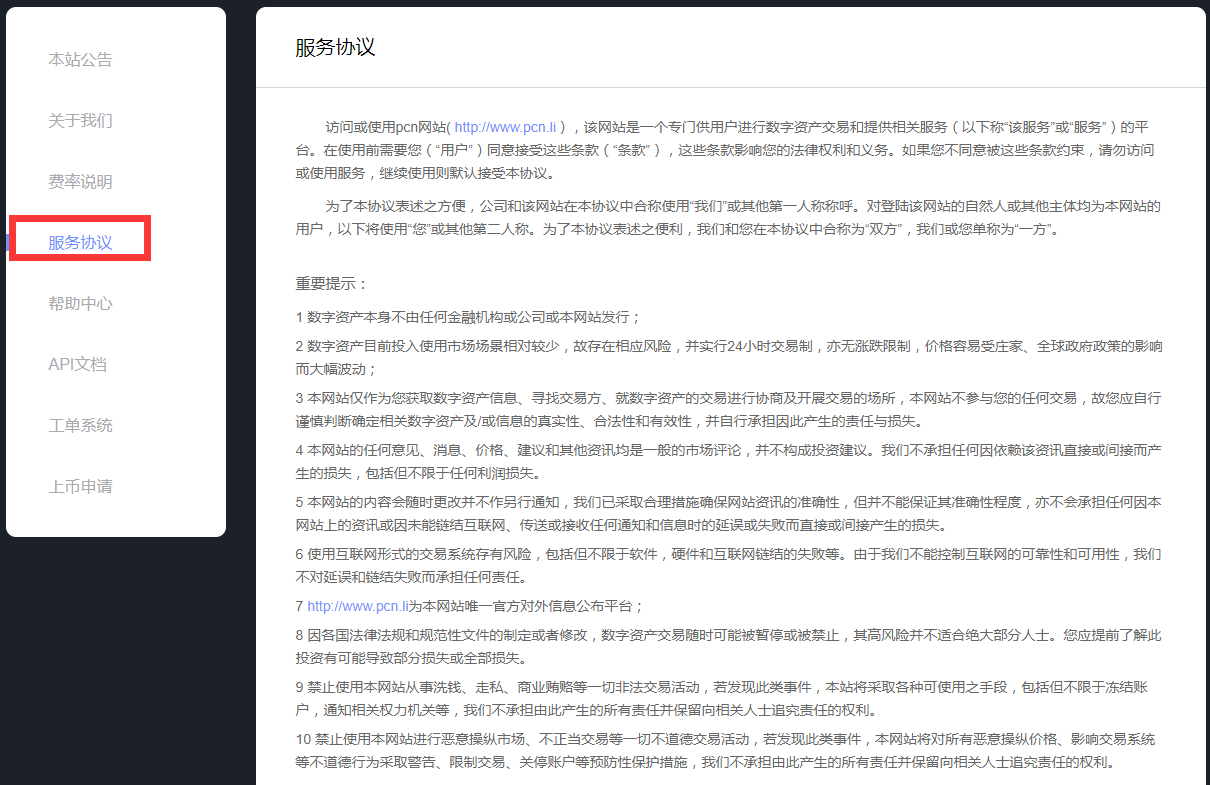This screenshot has height=785, width=1210.
Task: Navigate to the API文档 page
Action: (x=77, y=365)
